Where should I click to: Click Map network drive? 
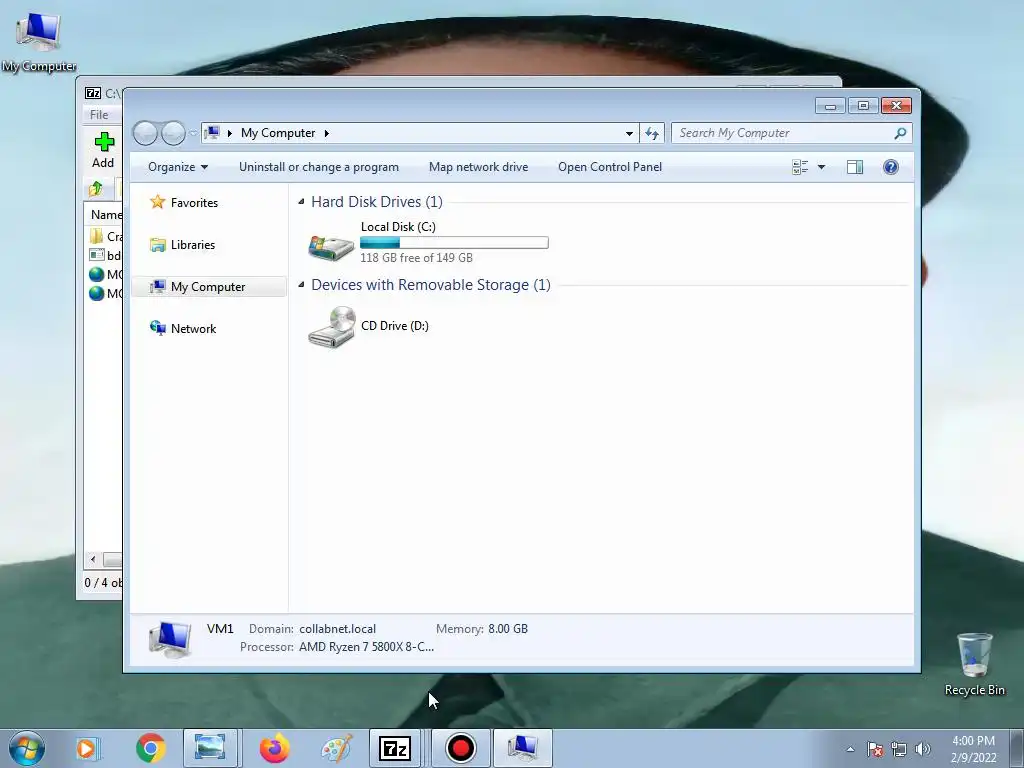(x=478, y=167)
